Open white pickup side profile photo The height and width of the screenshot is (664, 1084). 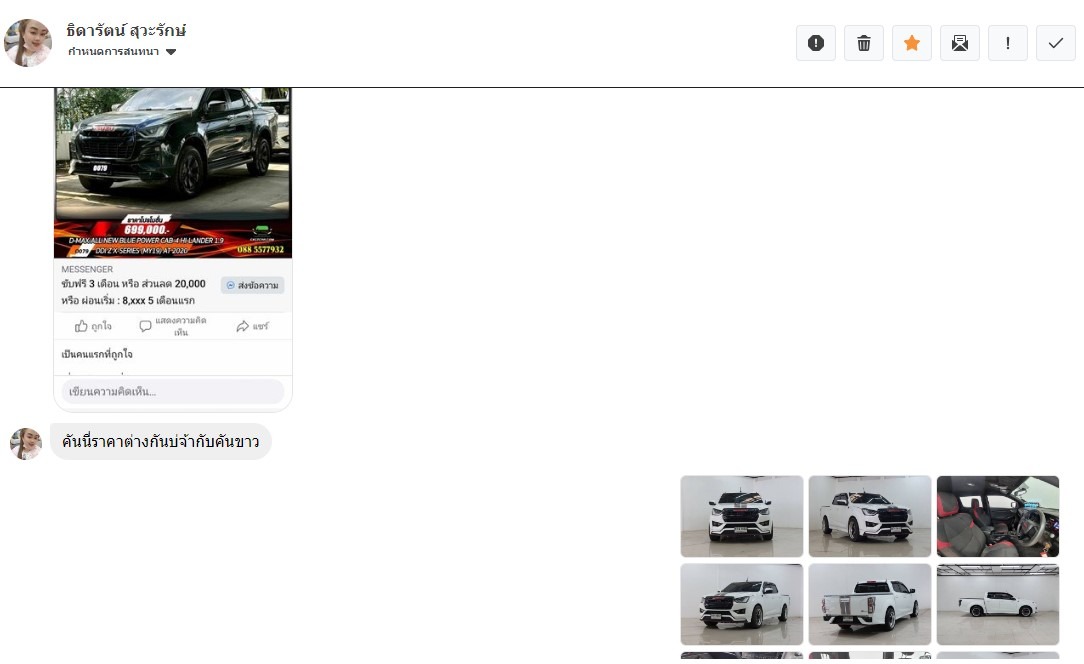pyautogui.click(x=998, y=604)
